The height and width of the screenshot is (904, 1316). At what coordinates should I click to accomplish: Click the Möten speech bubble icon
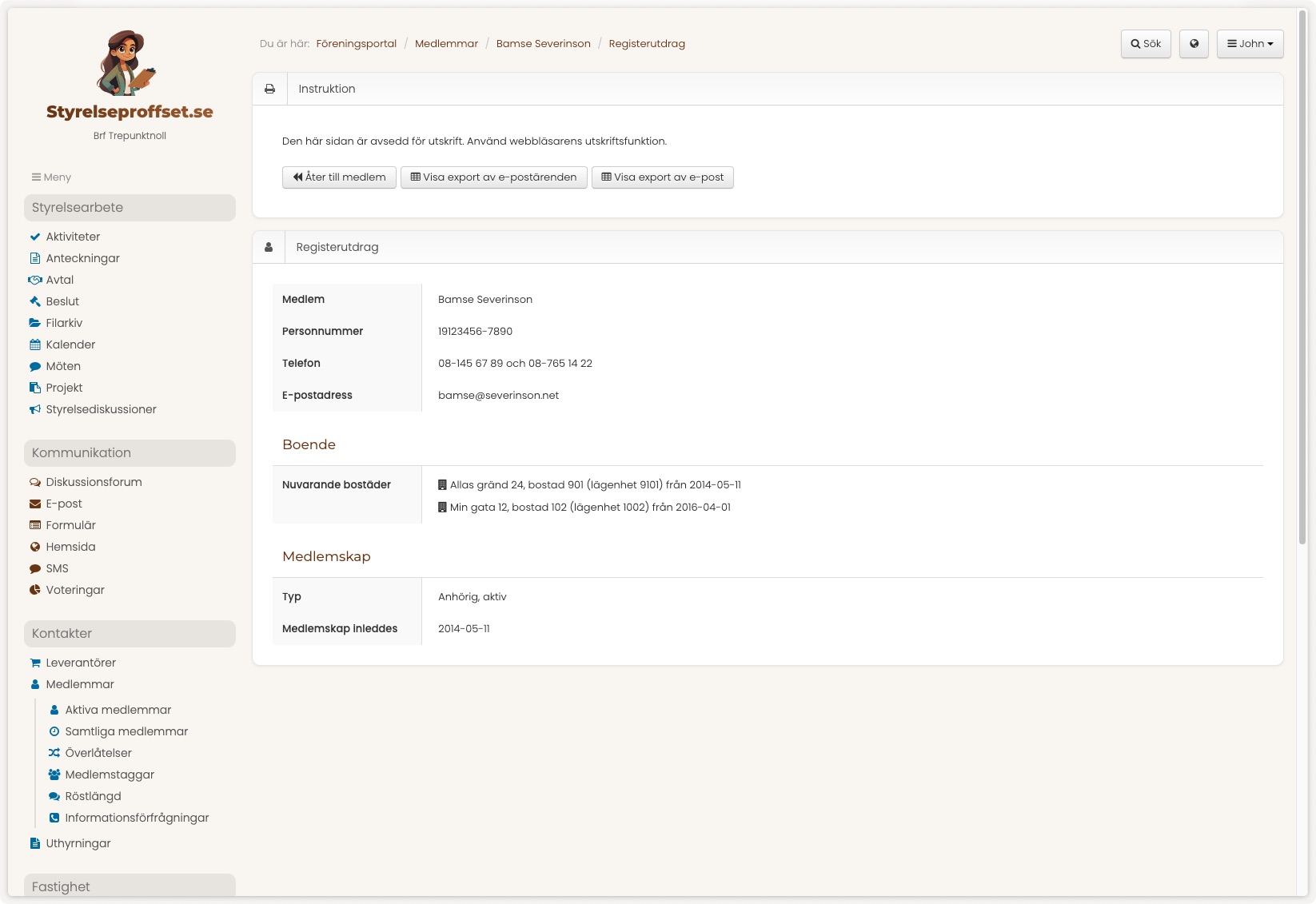pyautogui.click(x=35, y=366)
